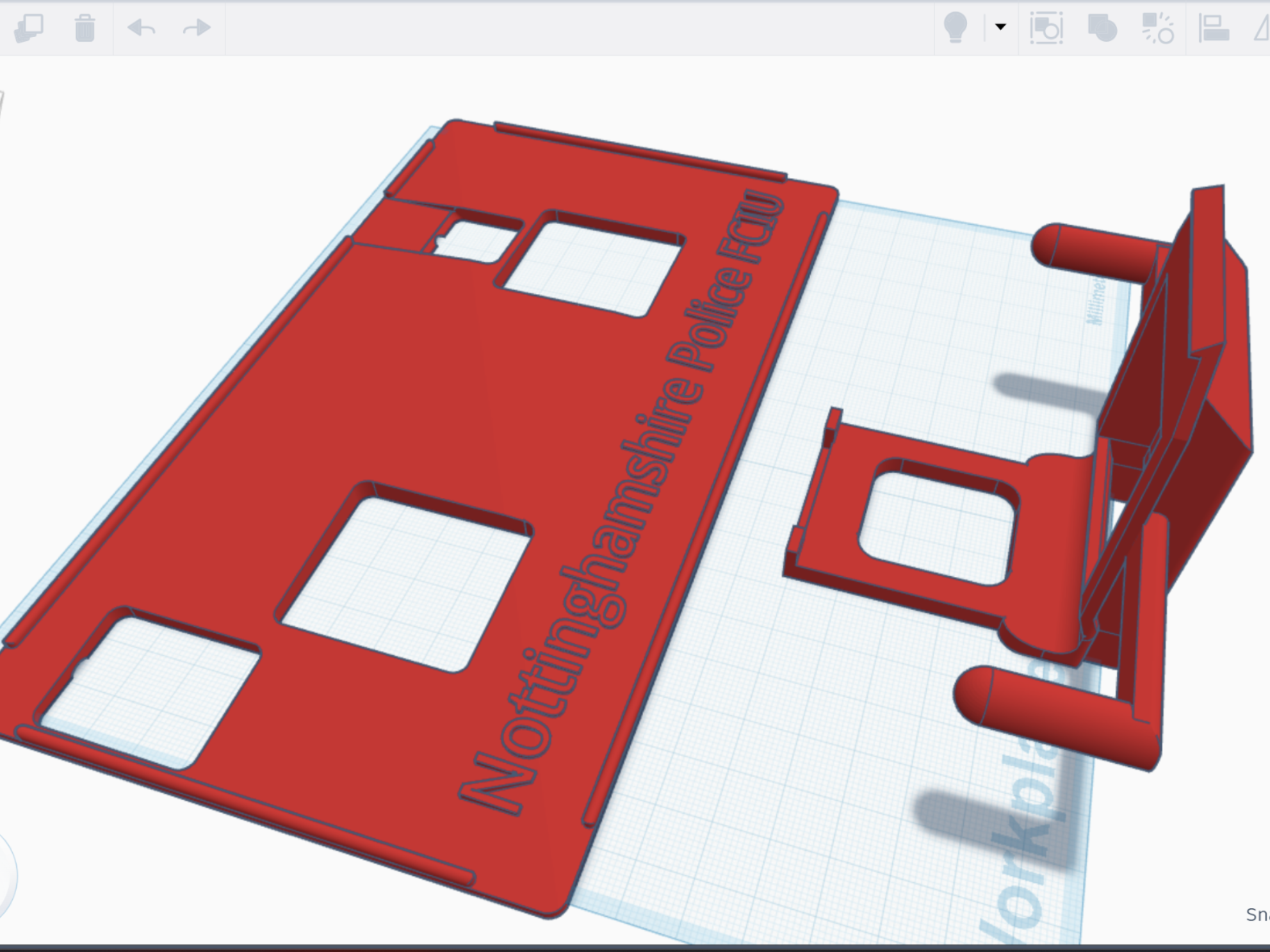This screenshot has height=952, width=1270.
Task: Select the embossed Nottinghamshire Police FCIU text
Action: [x=621, y=503]
